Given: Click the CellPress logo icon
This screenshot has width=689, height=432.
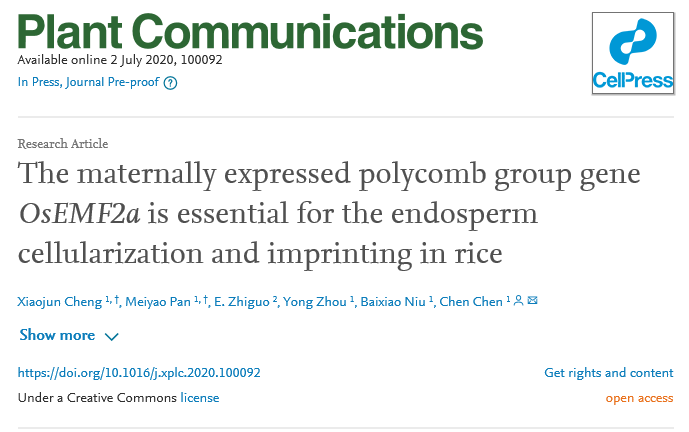Looking at the screenshot, I should [633, 55].
